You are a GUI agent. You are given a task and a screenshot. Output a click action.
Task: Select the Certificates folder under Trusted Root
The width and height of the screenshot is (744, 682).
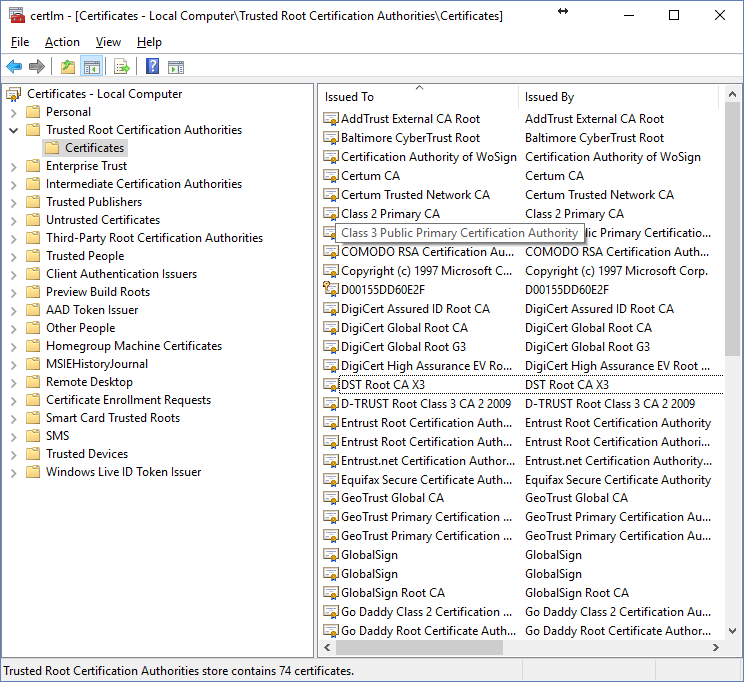94,148
